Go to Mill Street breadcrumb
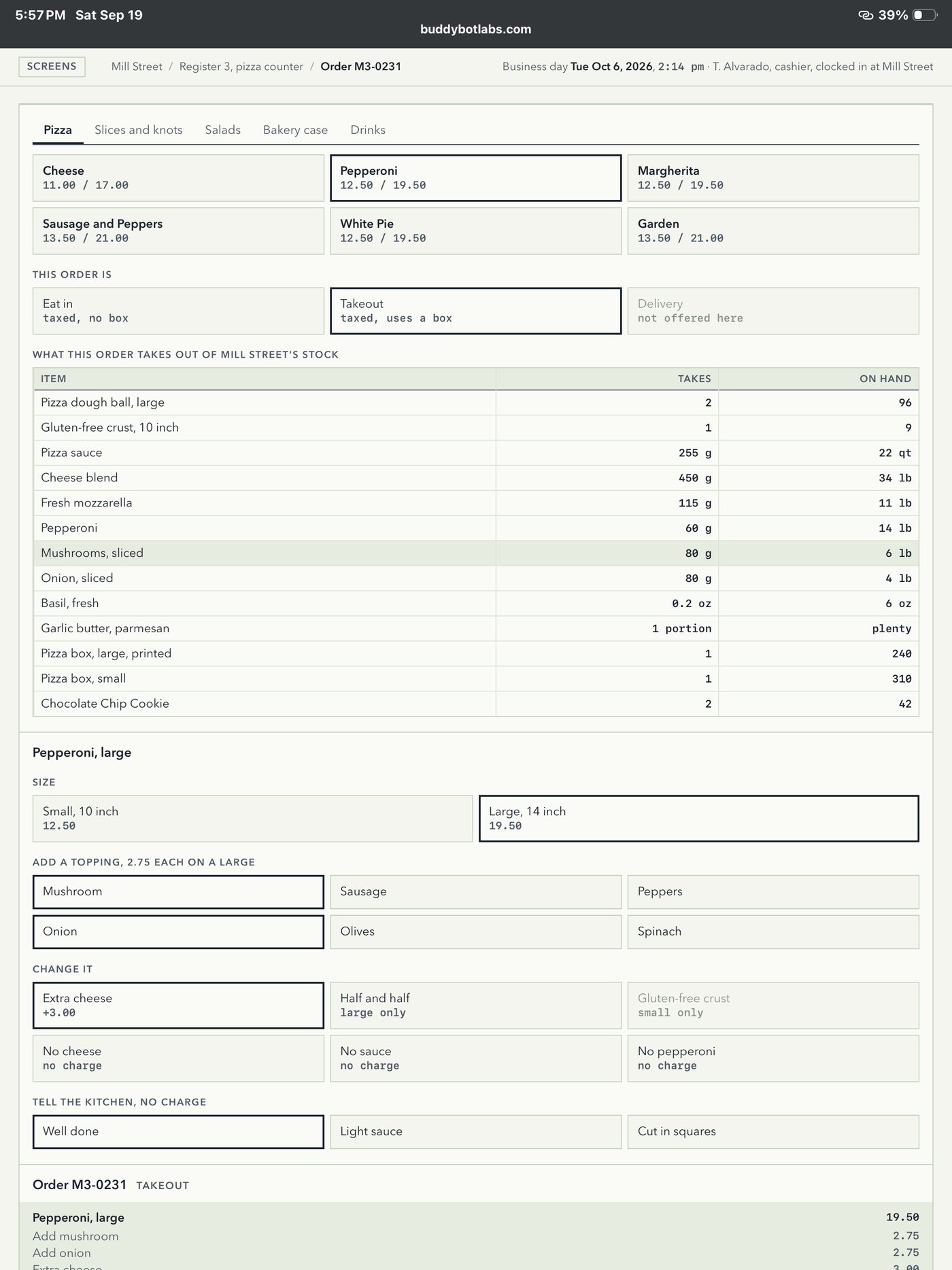Screen dimensions: 952x1270 tap(137, 67)
